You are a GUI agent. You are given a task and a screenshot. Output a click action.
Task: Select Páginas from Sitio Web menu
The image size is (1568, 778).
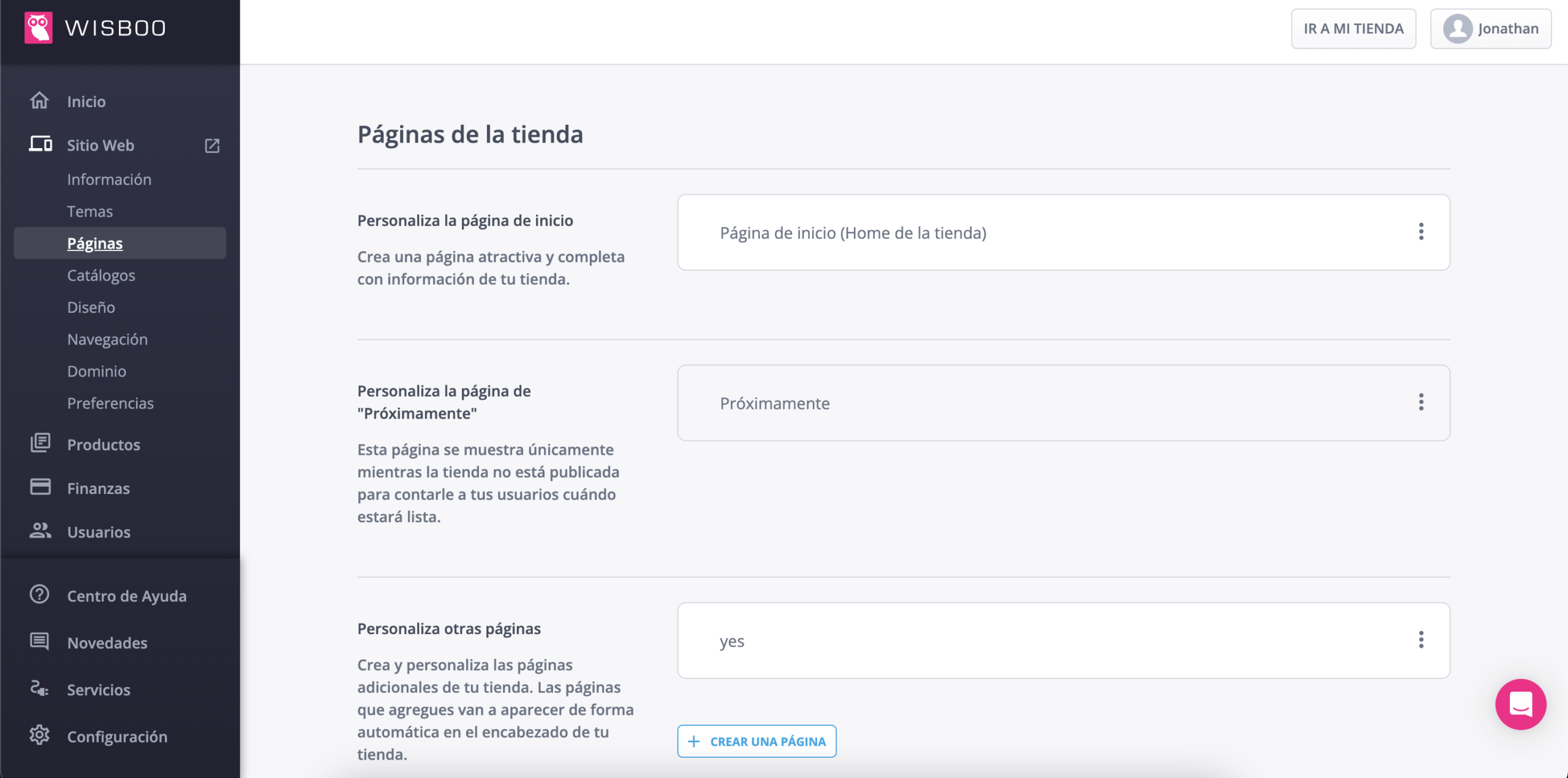pyautogui.click(x=96, y=242)
